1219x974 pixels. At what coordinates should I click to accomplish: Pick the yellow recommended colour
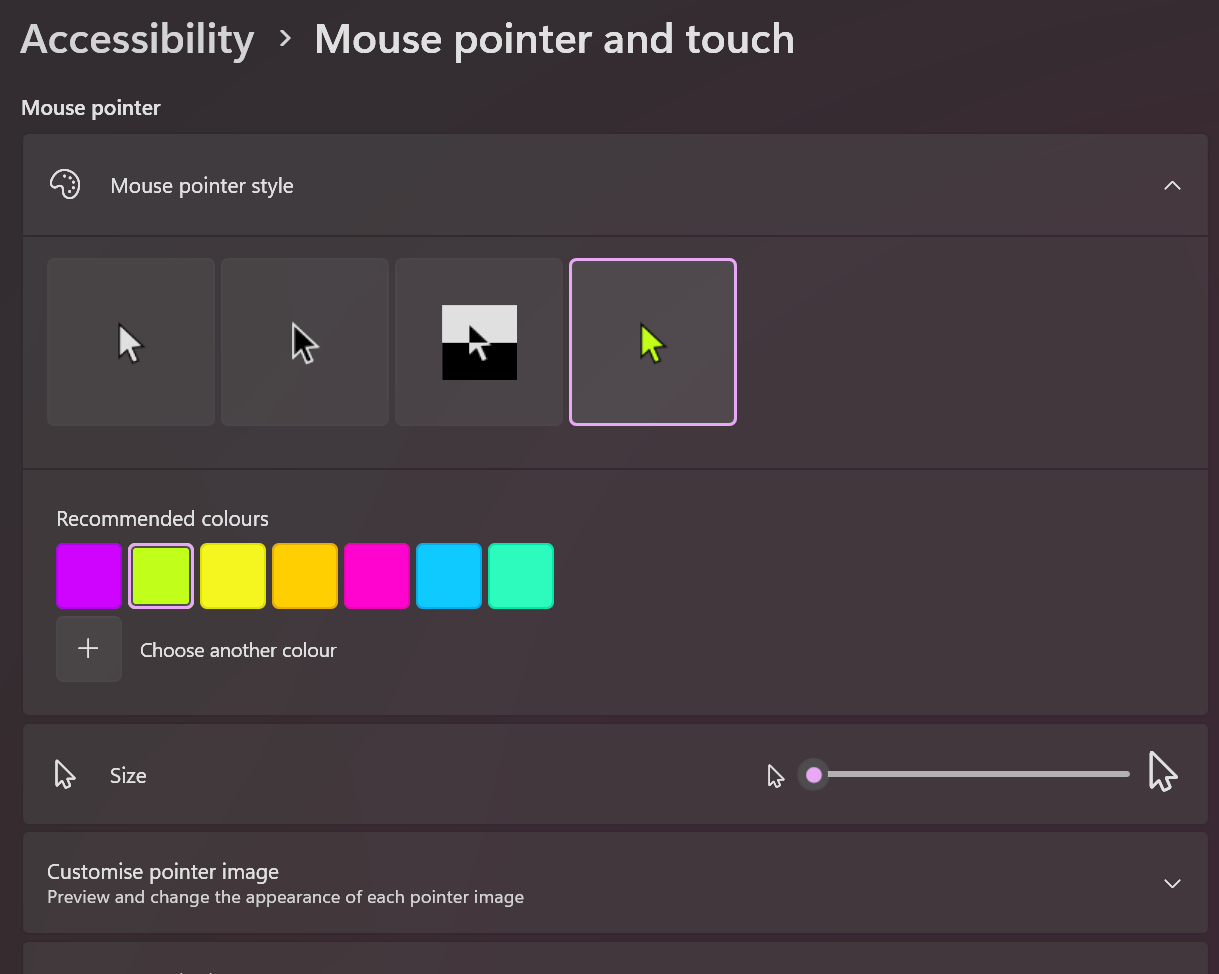[x=233, y=576]
